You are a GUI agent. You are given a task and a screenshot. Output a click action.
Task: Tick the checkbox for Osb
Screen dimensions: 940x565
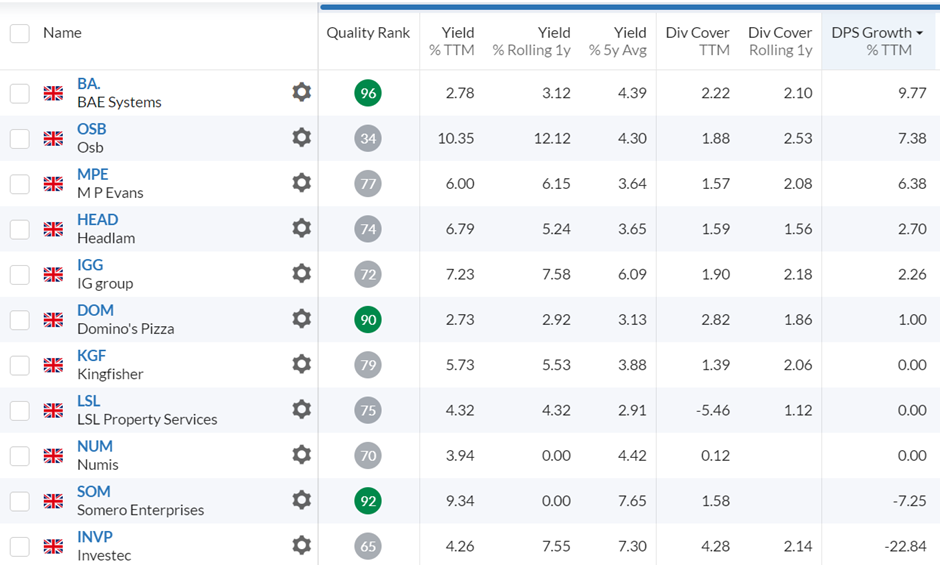tap(20, 139)
